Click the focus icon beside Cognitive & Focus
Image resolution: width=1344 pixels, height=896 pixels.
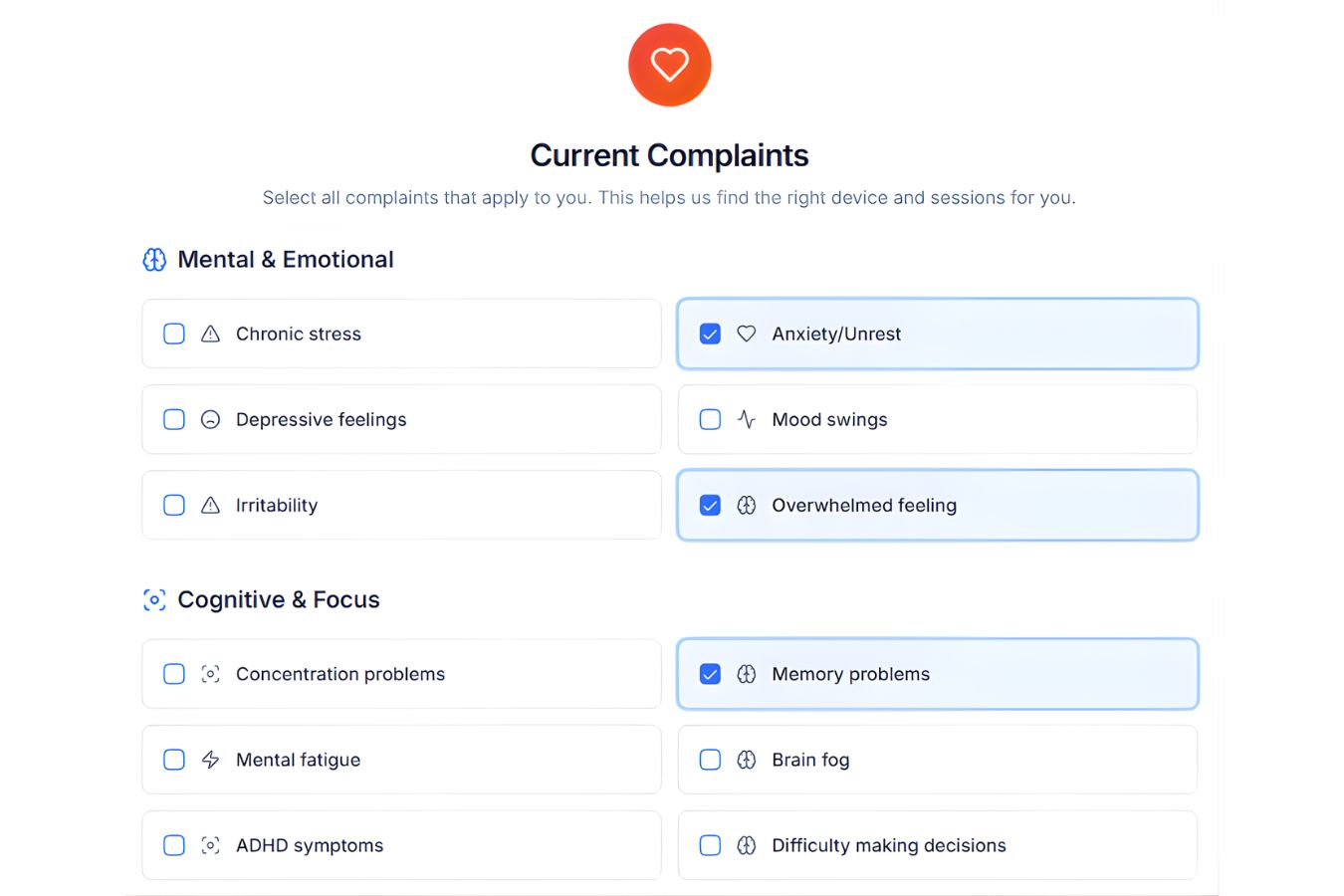tap(154, 600)
